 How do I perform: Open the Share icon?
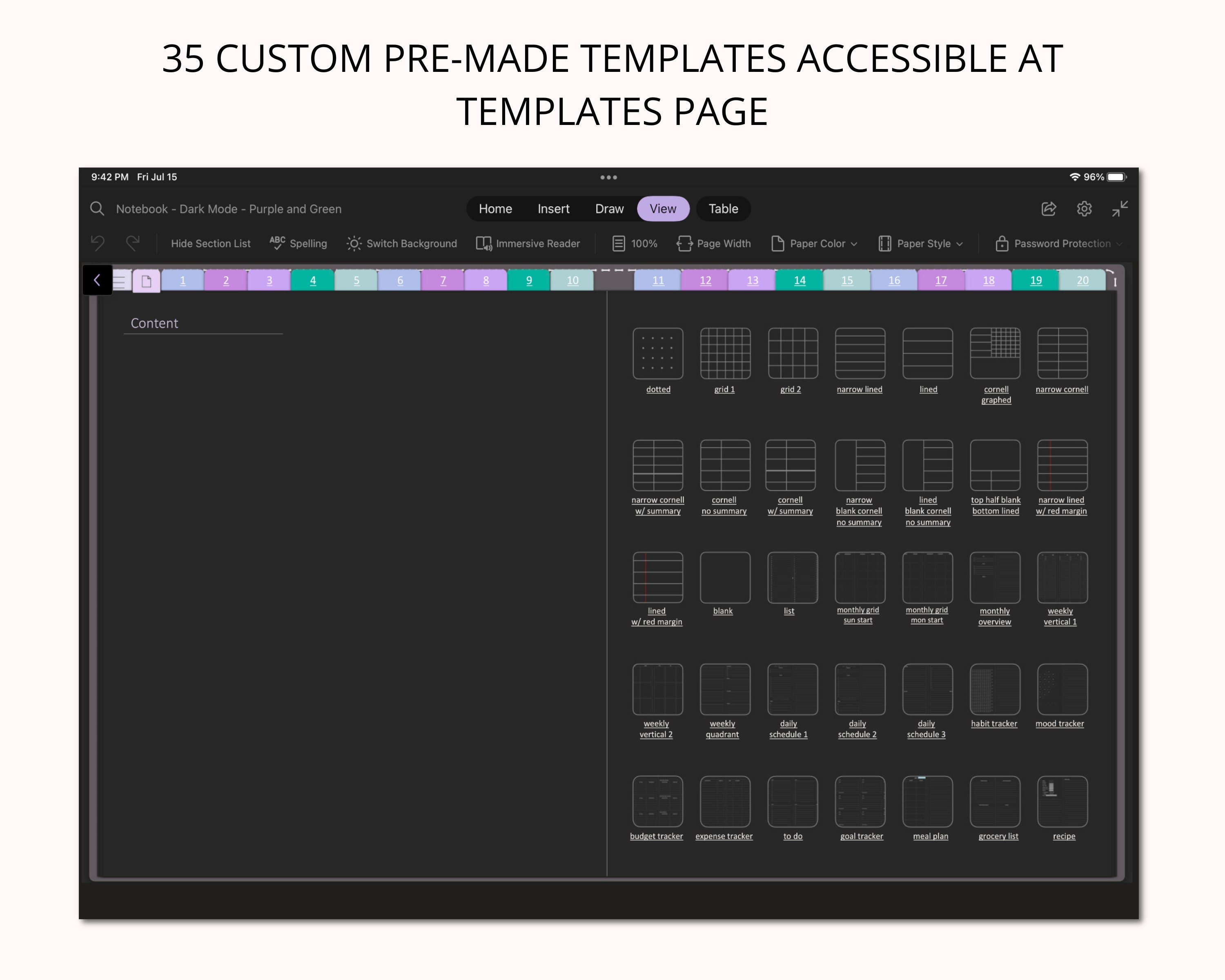click(1048, 209)
